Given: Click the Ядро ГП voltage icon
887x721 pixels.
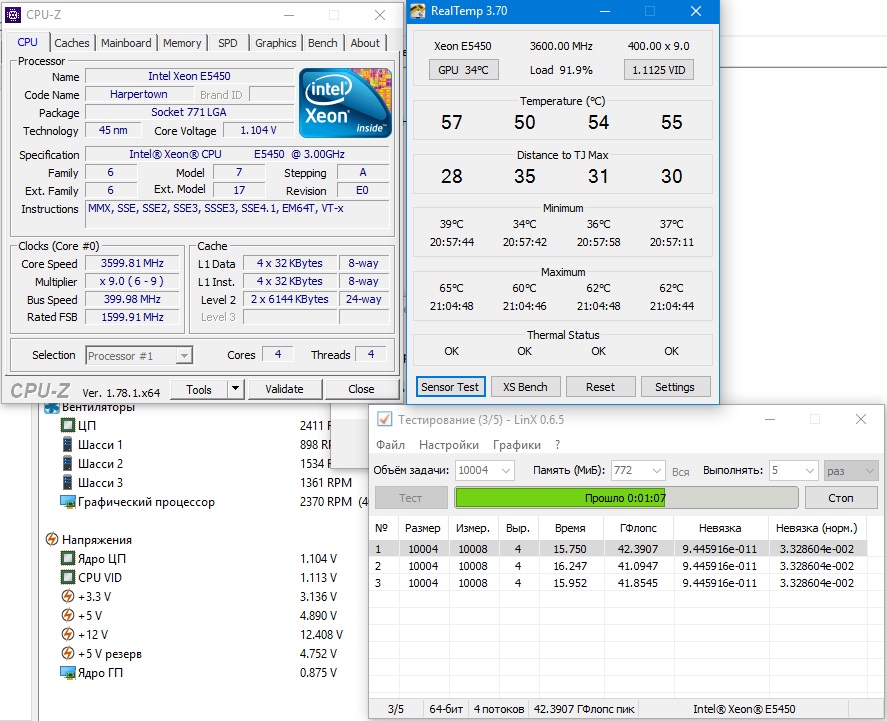Looking at the screenshot, I should 68,672.
